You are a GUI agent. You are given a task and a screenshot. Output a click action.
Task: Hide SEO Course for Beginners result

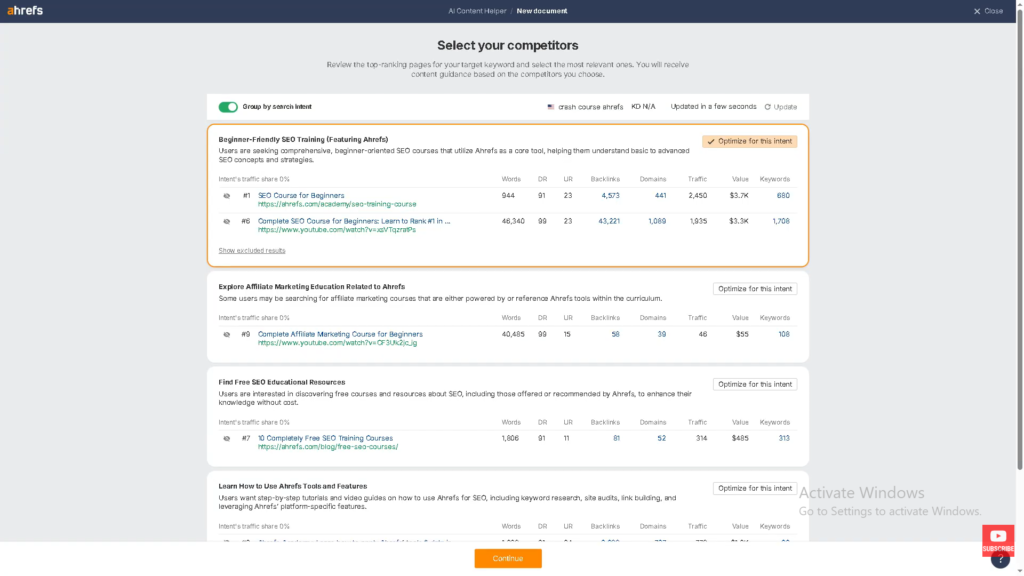227,196
